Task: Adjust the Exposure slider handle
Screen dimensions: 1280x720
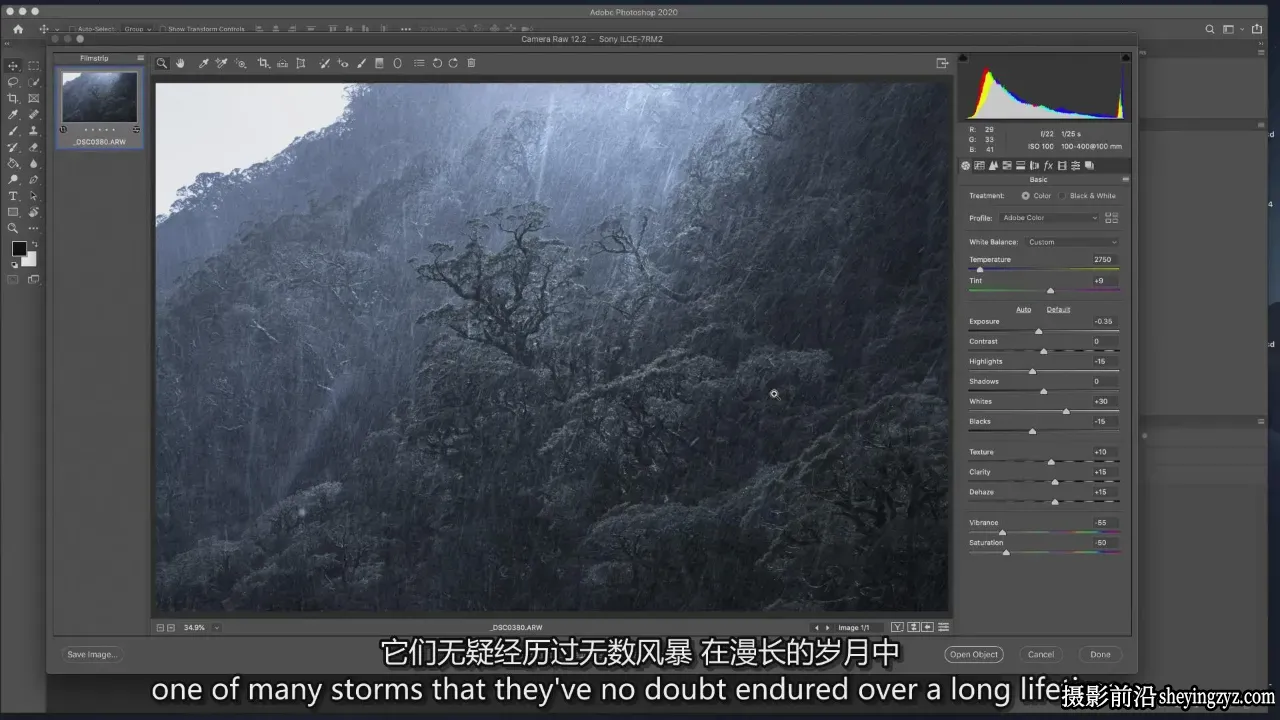Action: (1038, 331)
